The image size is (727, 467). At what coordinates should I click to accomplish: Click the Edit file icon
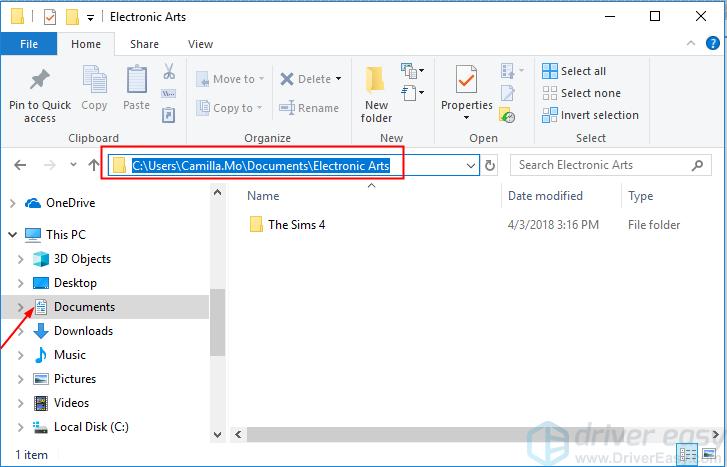tap(507, 93)
